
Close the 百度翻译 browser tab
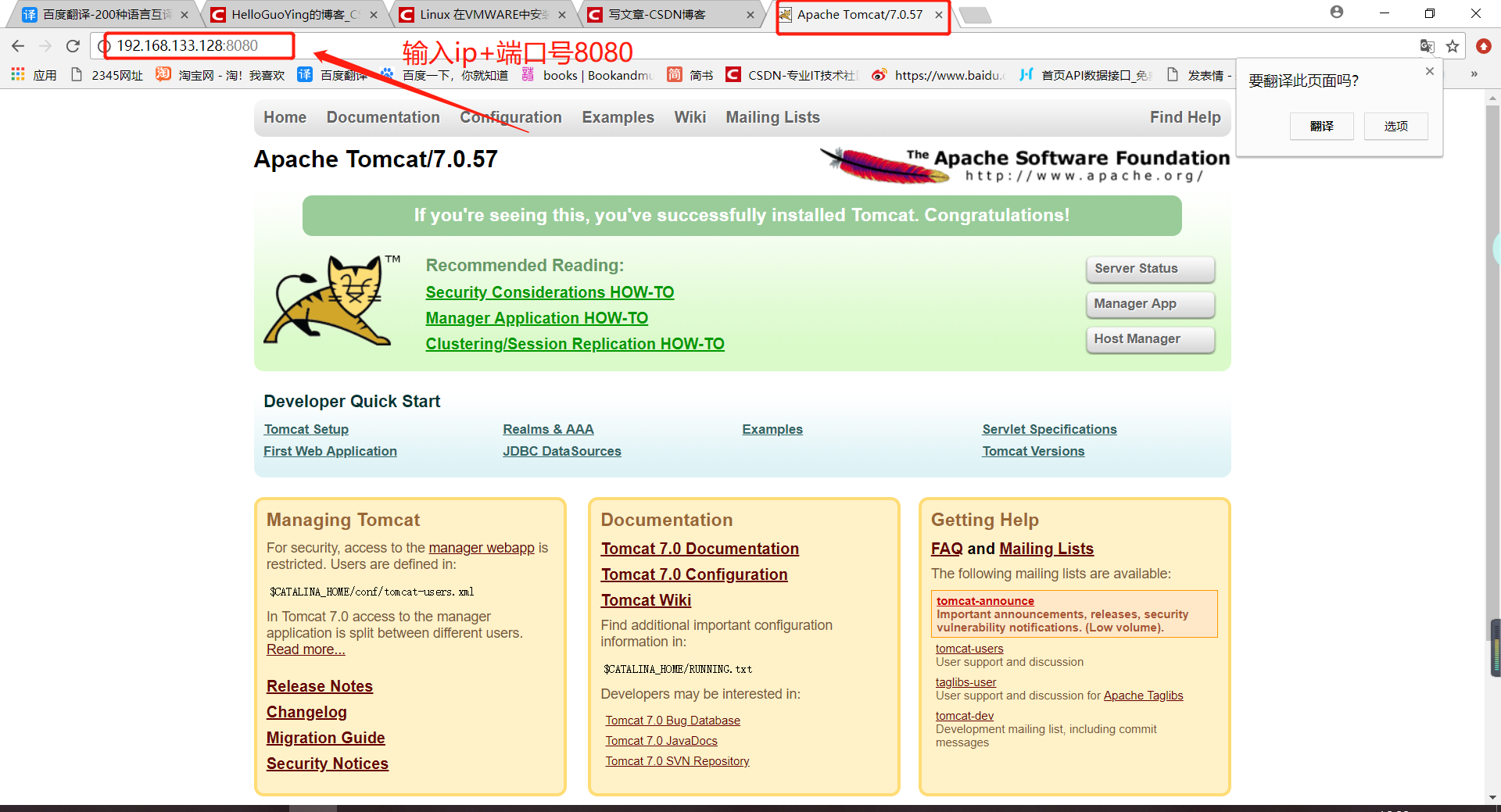point(184,15)
